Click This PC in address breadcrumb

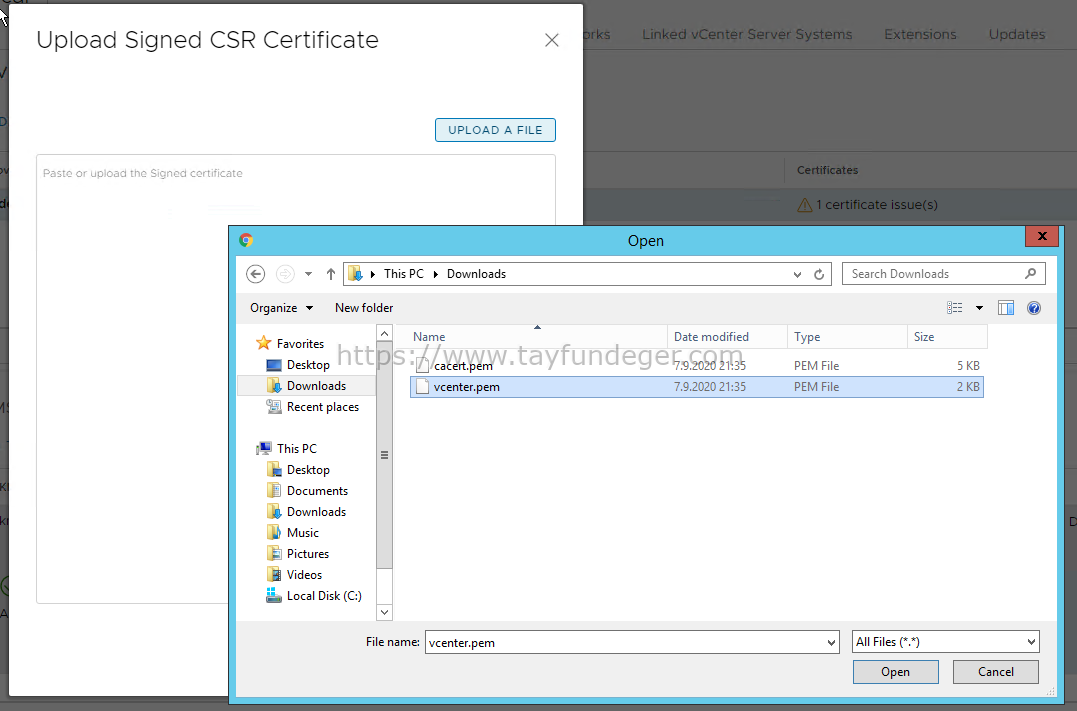[404, 274]
